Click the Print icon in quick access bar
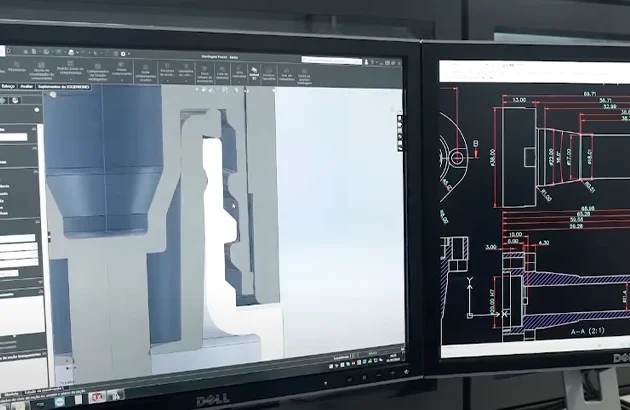Image resolution: width=630 pixels, height=410 pixels. click(71, 52)
